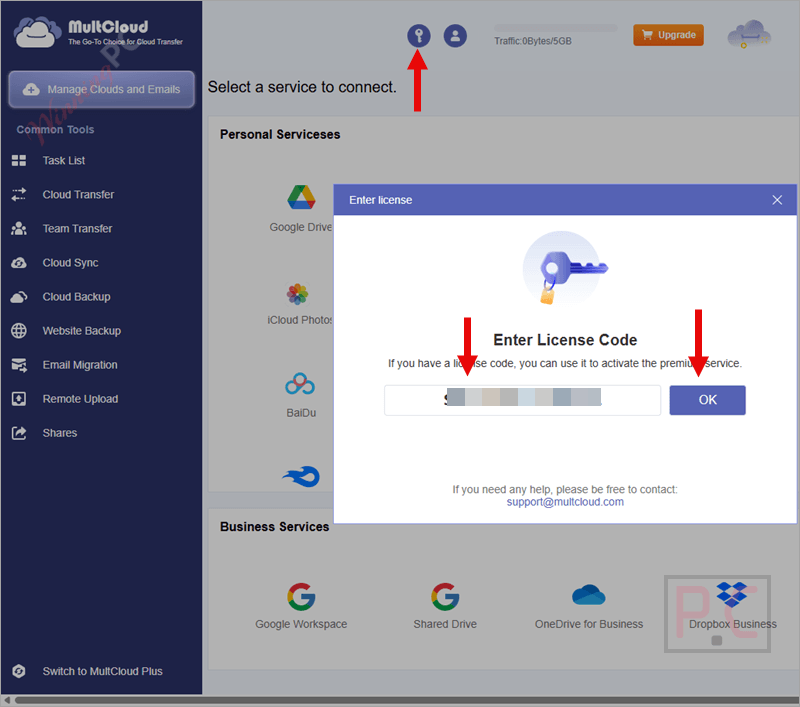Open Cloud Sync from sidebar

(x=70, y=263)
